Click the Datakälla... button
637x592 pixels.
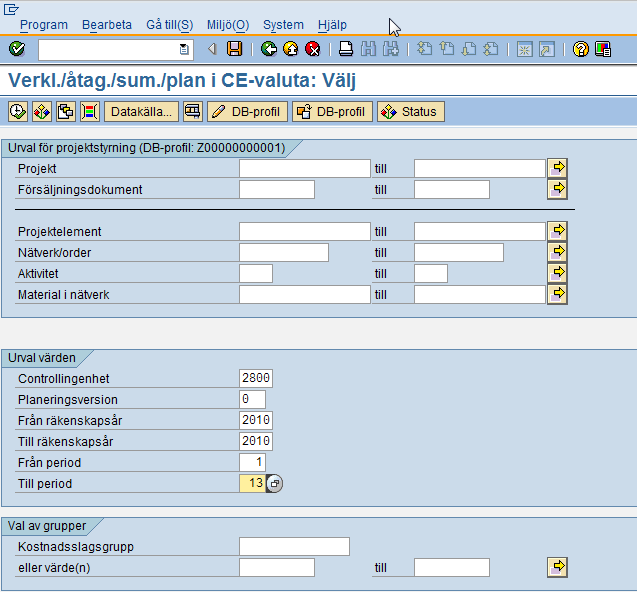141,111
